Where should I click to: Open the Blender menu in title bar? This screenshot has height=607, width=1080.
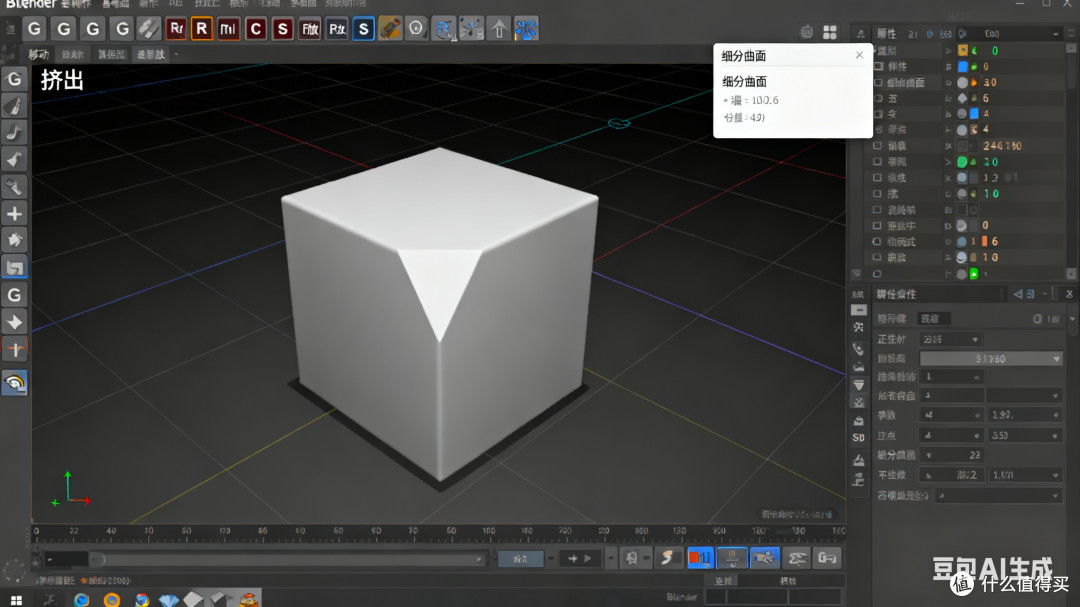(x=32, y=4)
